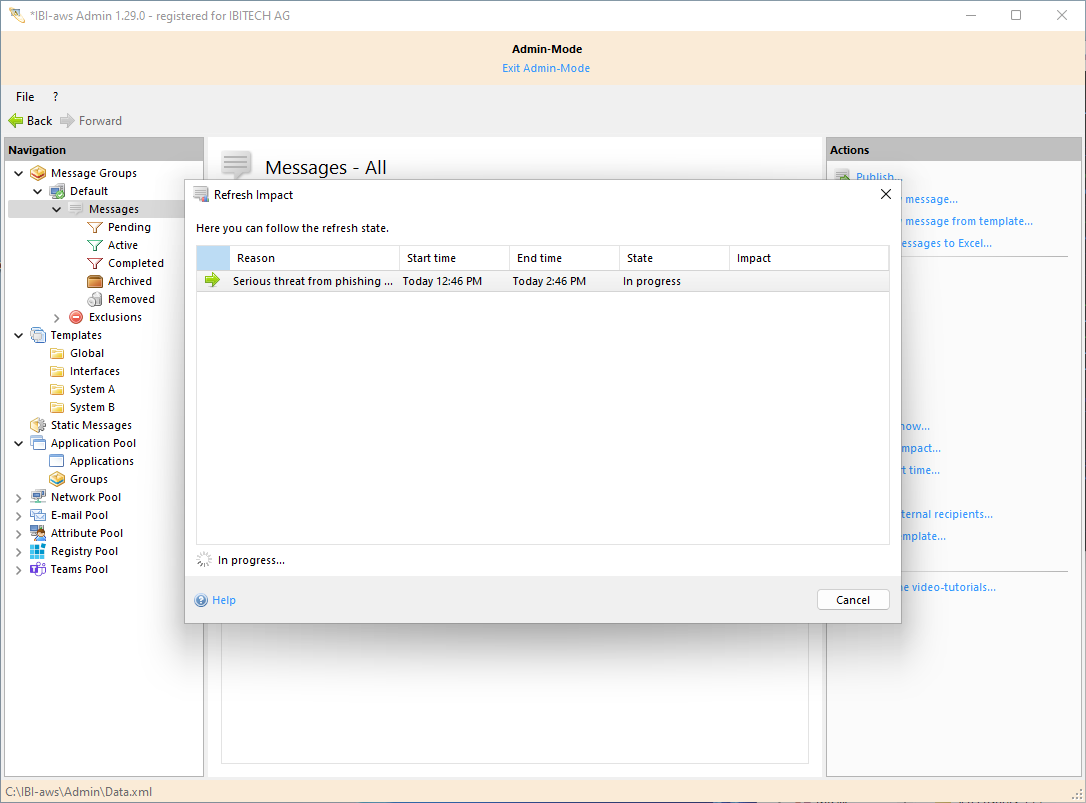The width and height of the screenshot is (1086, 803).
Task: Expand the Exclusions tree node
Action: click(57, 317)
